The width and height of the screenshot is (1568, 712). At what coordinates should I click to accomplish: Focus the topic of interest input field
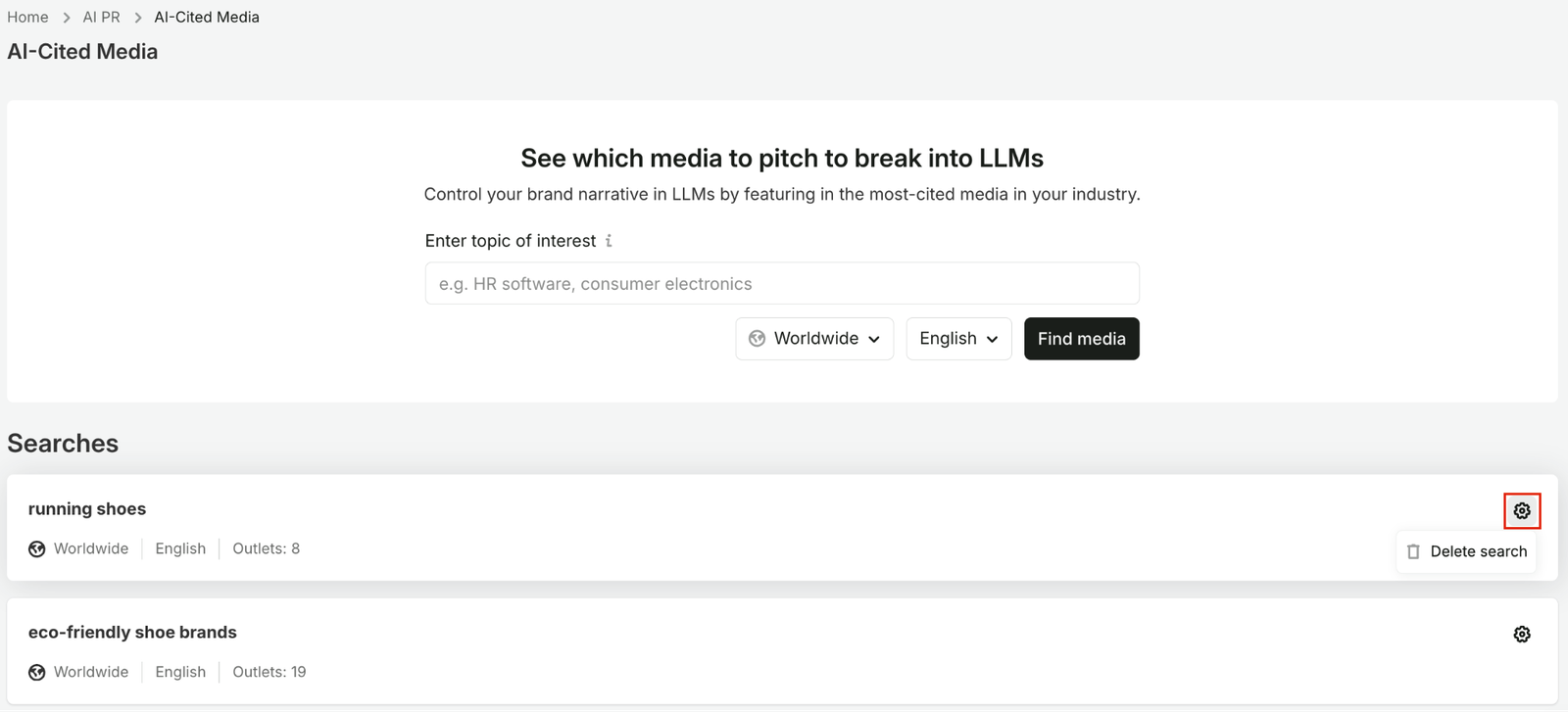pyautogui.click(x=782, y=284)
